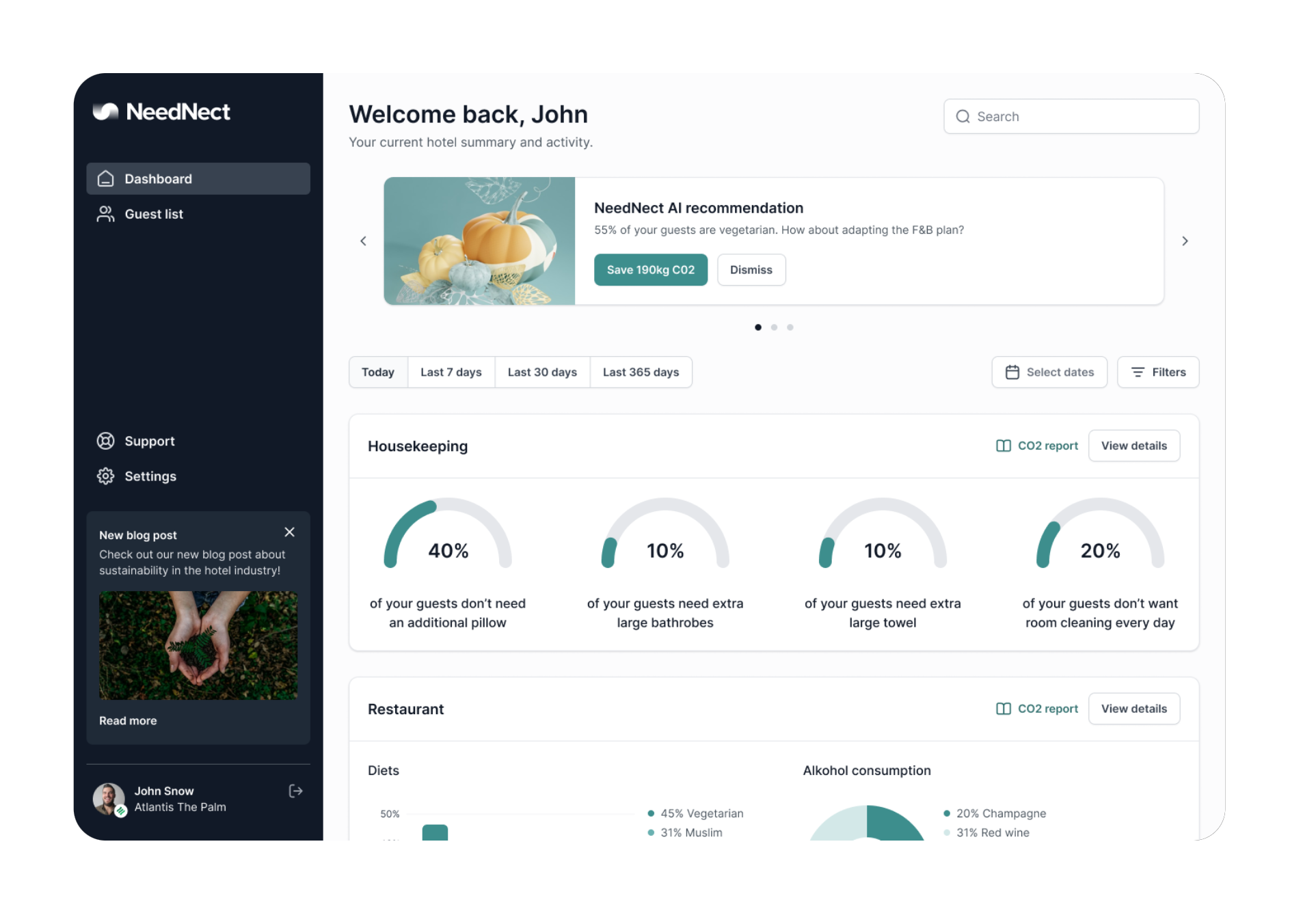Click Restaurant CO2 report book icon
The width and height of the screenshot is (1316, 900).
(1004, 709)
